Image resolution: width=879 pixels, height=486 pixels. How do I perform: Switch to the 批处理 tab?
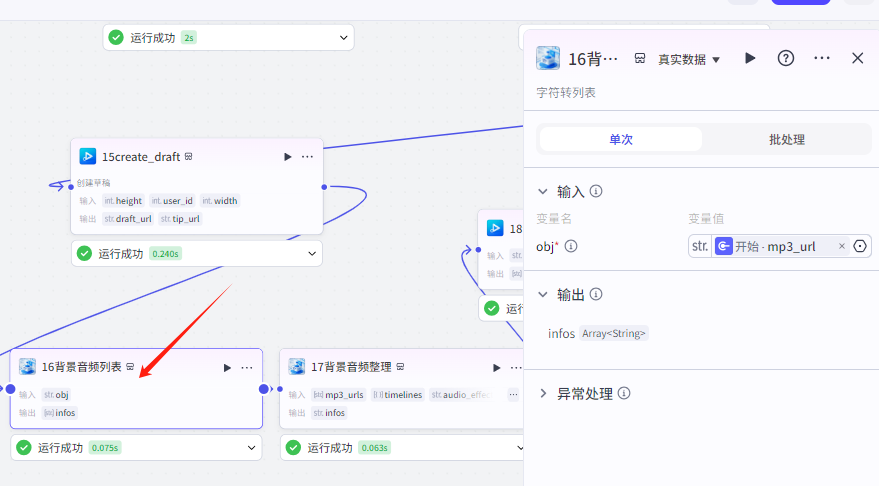(787, 139)
